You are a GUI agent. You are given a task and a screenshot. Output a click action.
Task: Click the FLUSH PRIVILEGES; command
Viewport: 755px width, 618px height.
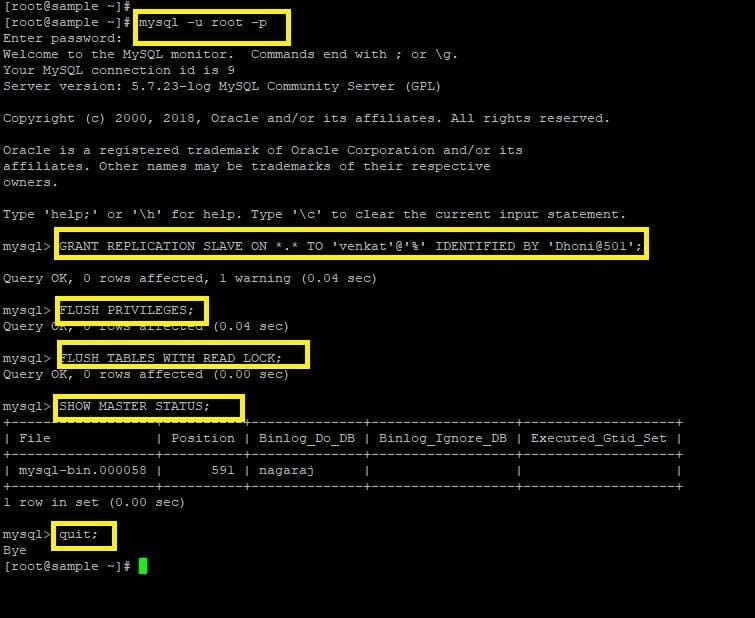tap(126, 310)
